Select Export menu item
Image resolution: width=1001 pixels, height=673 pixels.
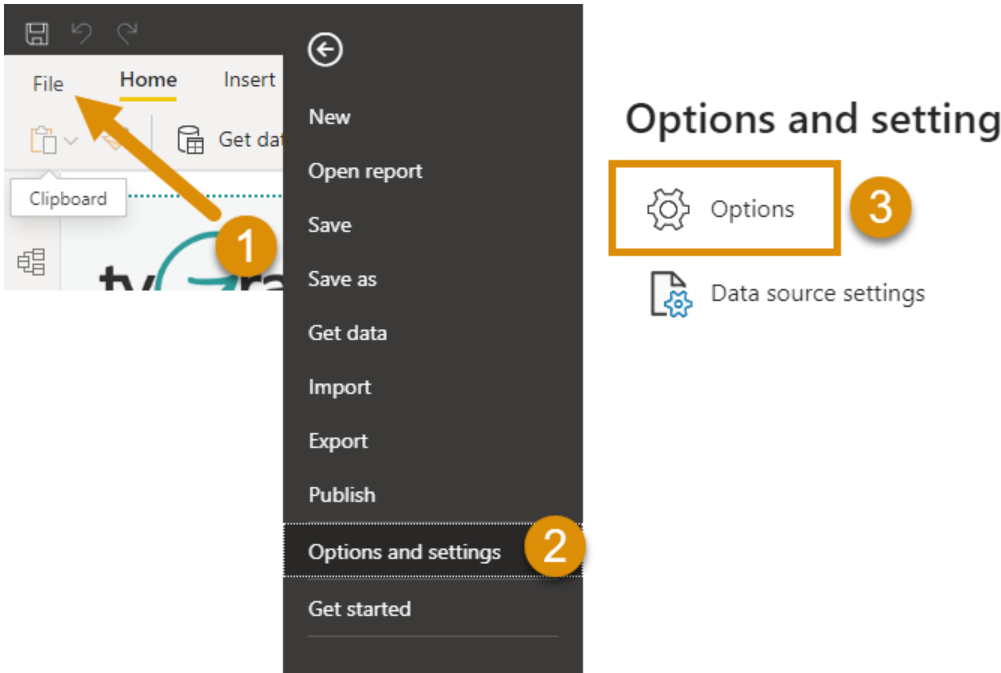tap(338, 441)
